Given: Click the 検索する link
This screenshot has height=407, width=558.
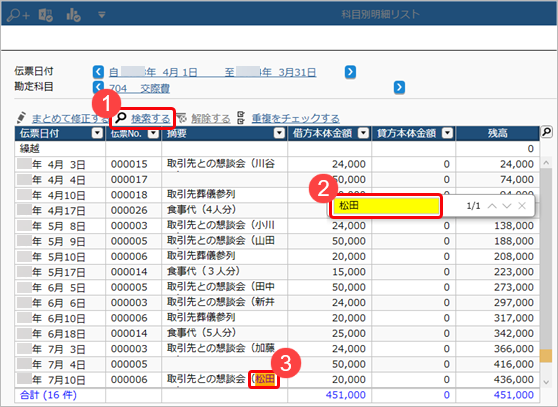Looking at the screenshot, I should [151, 118].
